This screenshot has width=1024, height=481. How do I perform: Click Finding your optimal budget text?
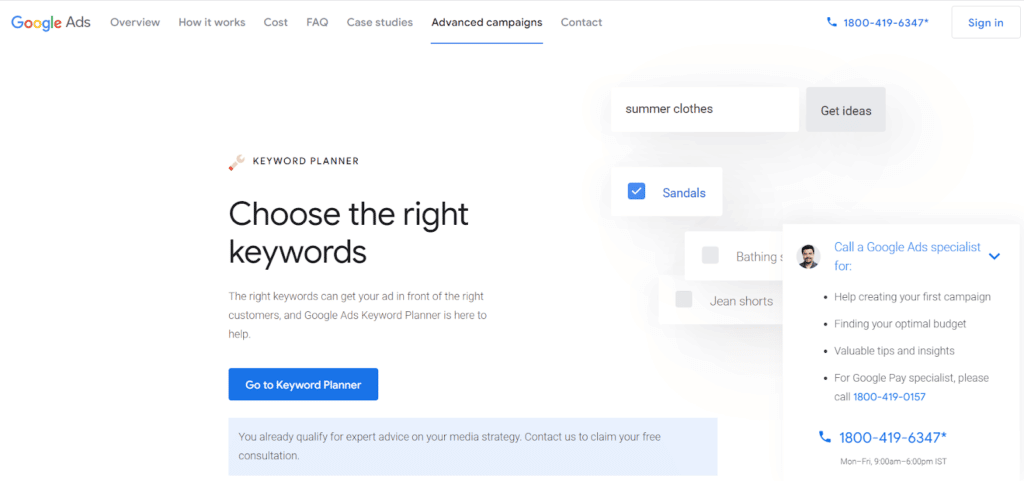[900, 324]
